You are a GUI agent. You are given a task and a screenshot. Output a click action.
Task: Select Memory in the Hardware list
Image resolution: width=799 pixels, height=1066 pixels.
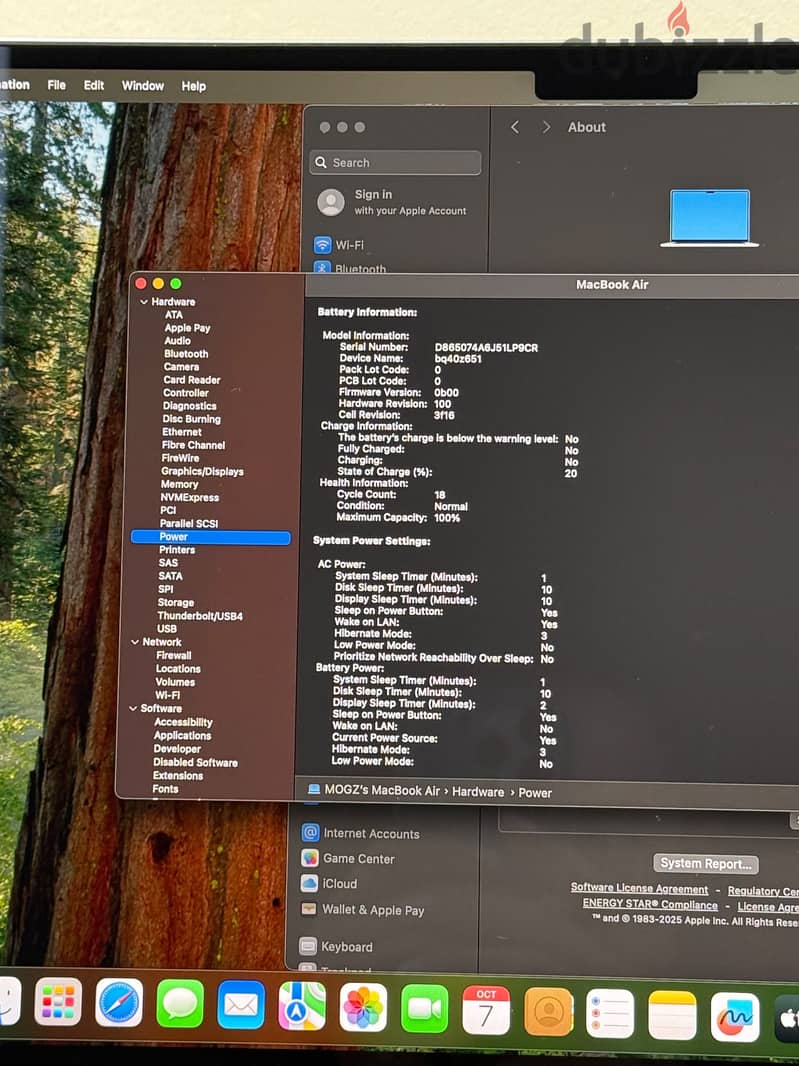pyautogui.click(x=179, y=484)
